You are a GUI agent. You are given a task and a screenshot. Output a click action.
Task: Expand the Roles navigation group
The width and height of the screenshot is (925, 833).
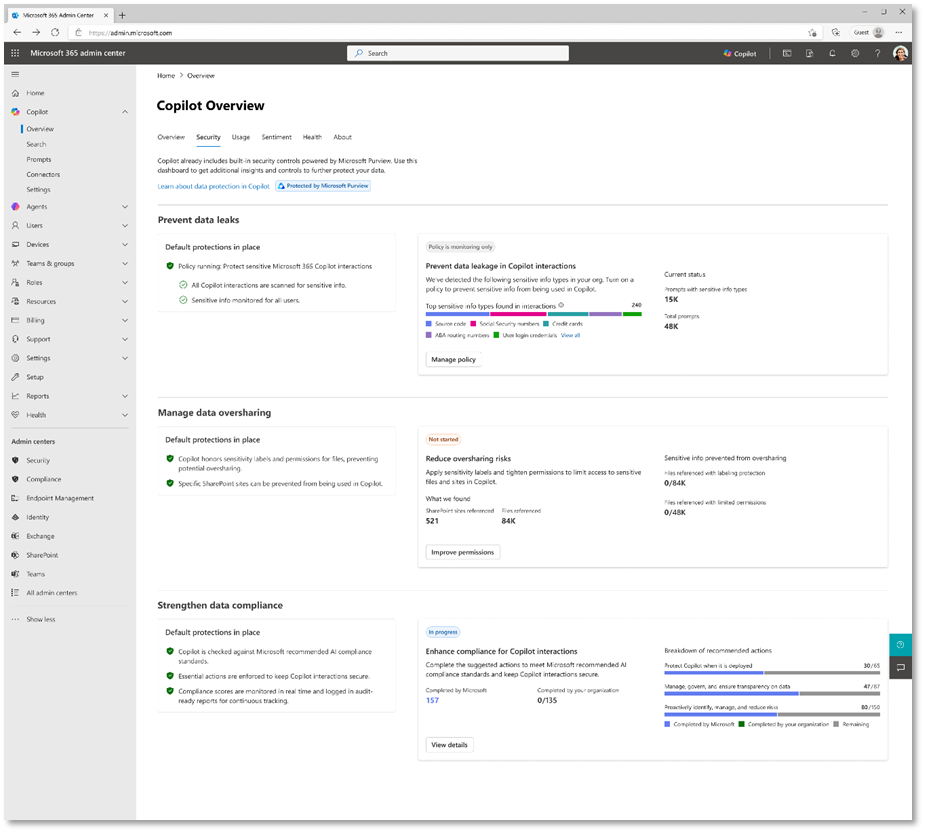pos(125,283)
